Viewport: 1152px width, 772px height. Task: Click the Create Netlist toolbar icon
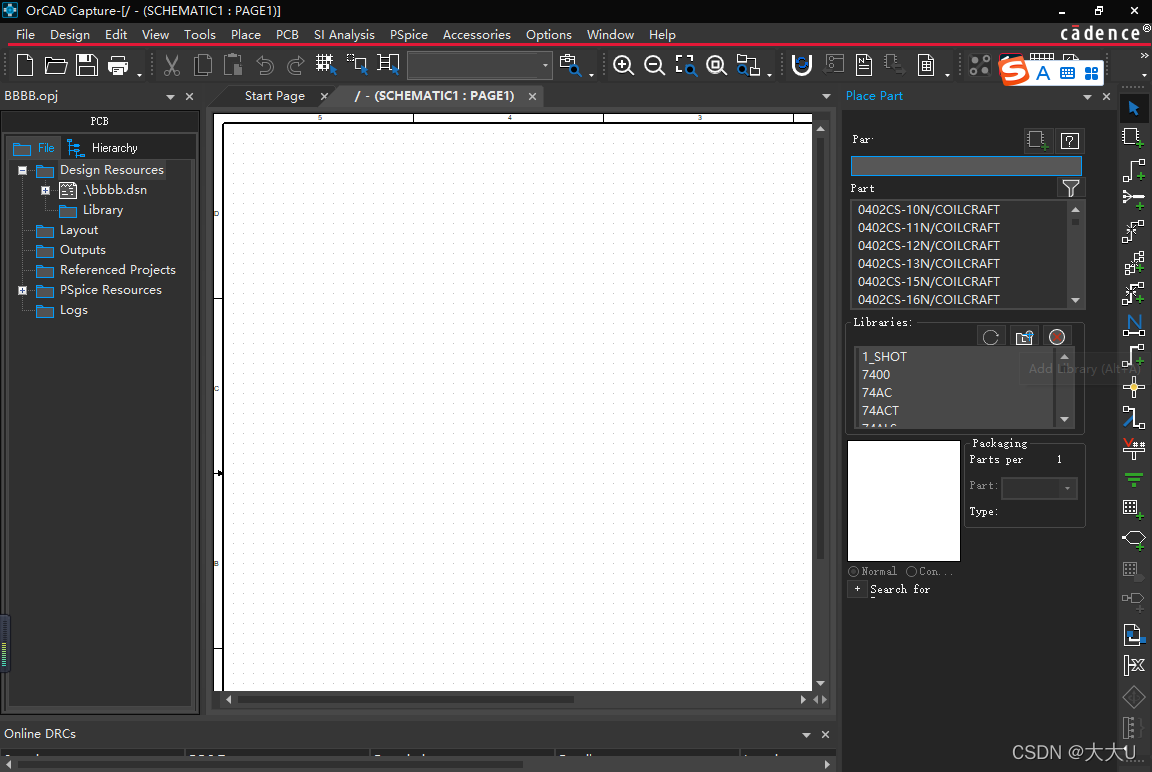click(x=864, y=65)
